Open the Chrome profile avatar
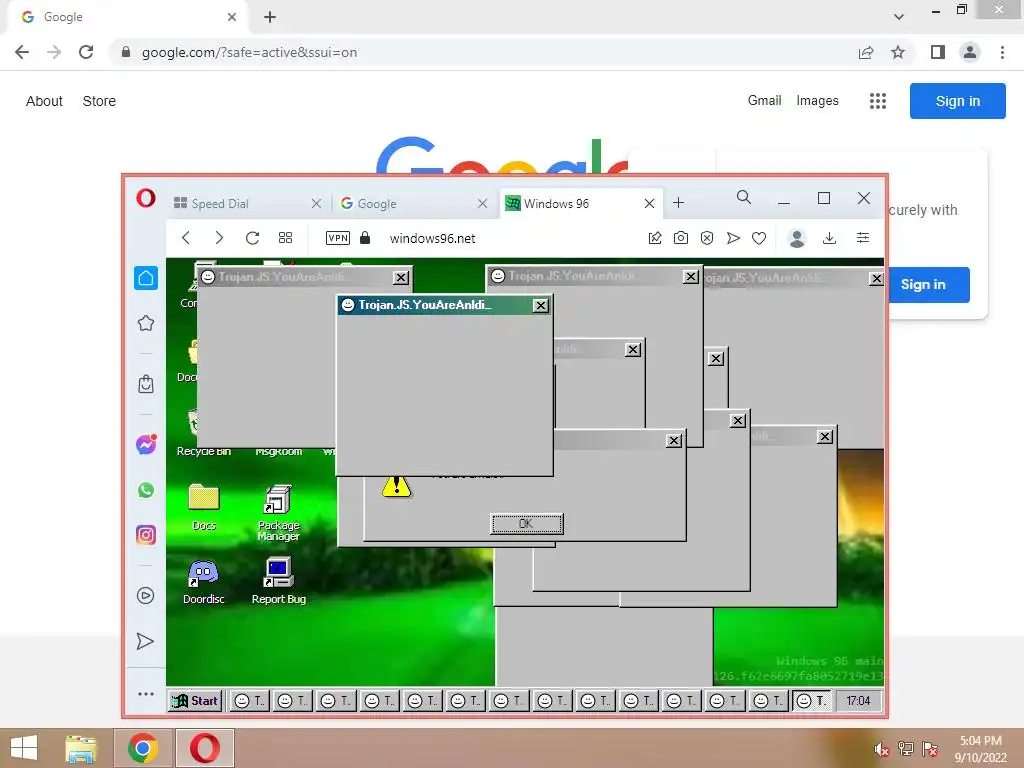This screenshot has width=1024, height=768. click(x=970, y=52)
